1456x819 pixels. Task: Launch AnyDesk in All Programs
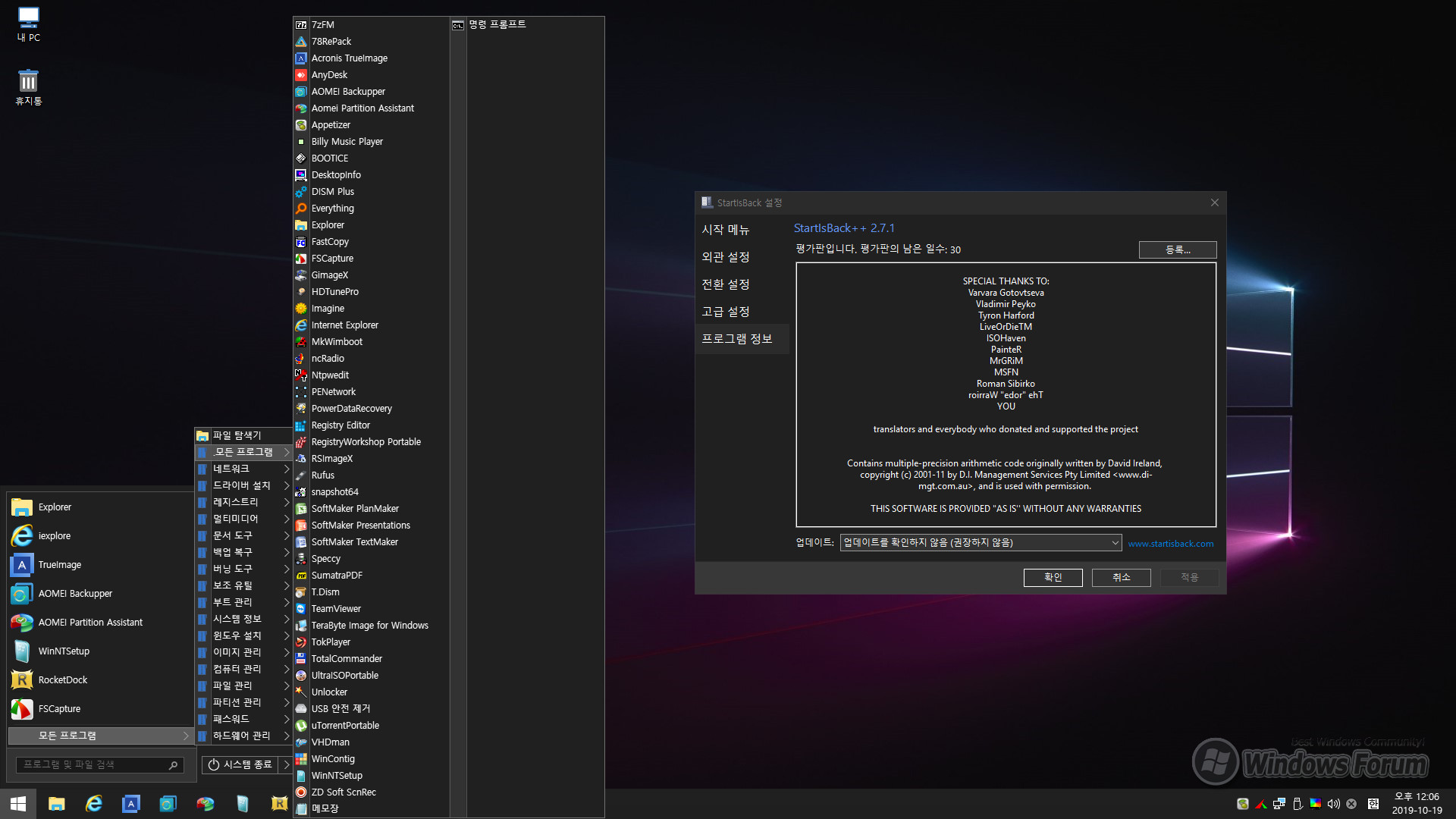(372, 74)
